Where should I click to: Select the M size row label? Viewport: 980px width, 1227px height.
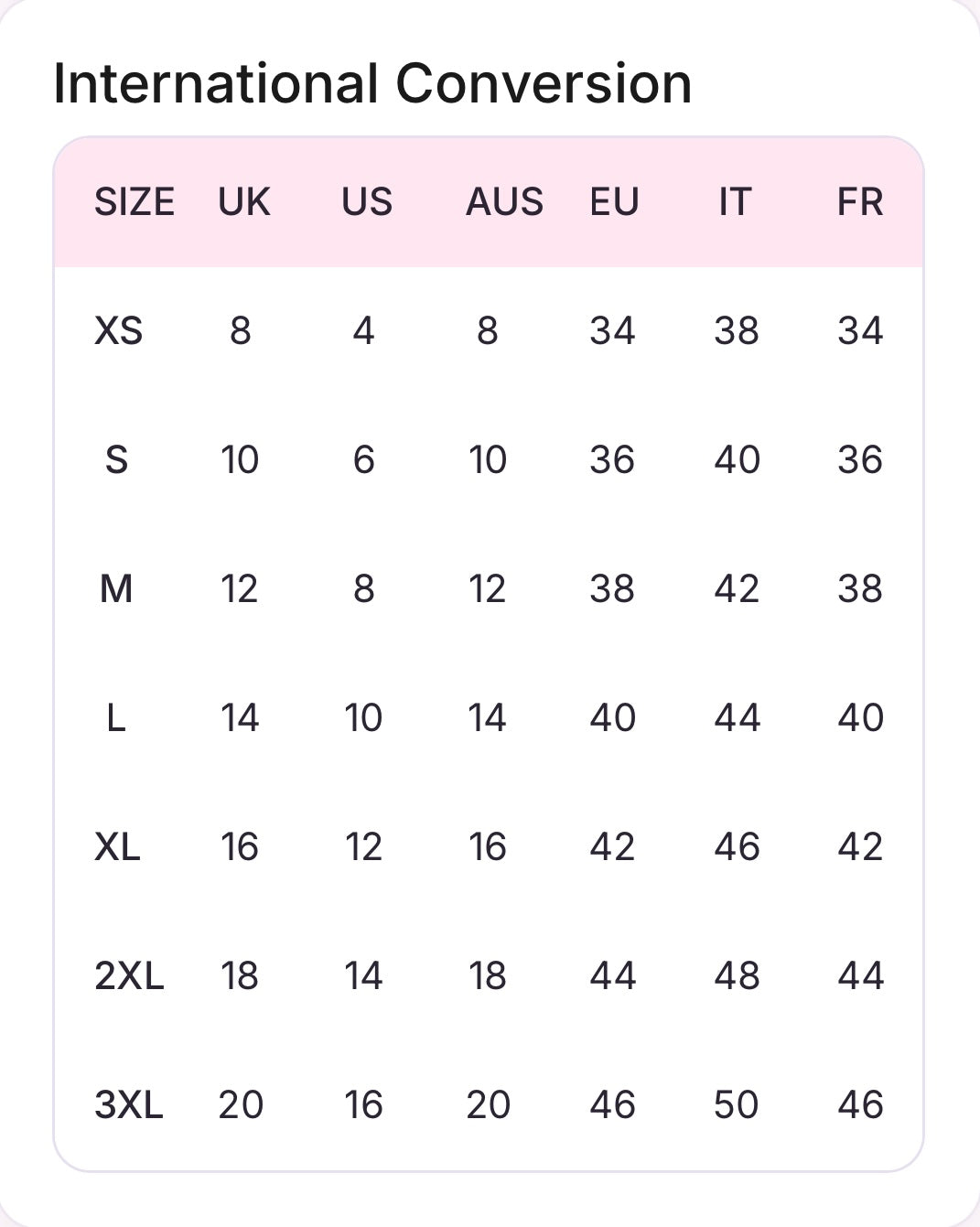[116, 589]
